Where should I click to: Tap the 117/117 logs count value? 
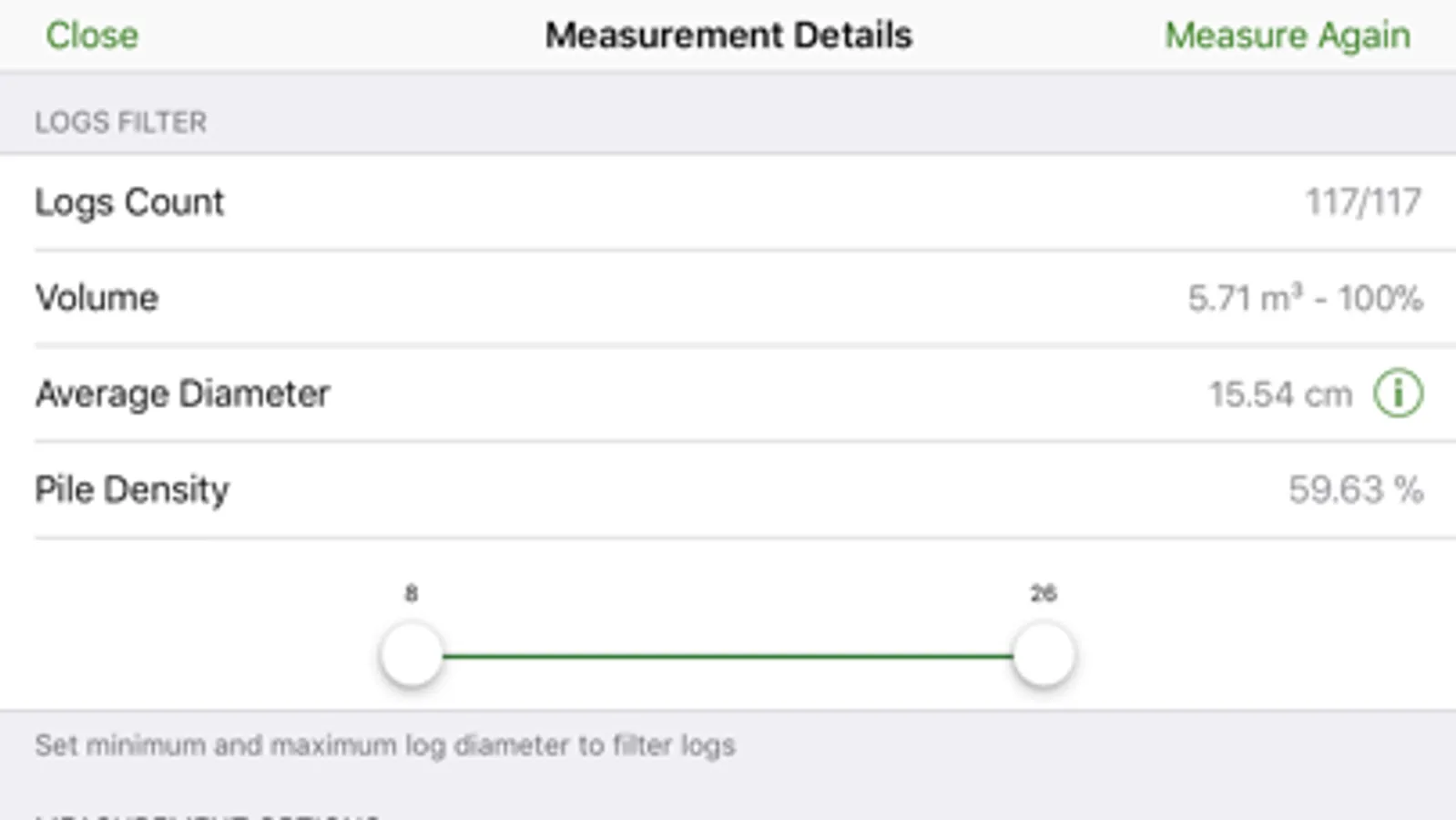[x=1362, y=202]
